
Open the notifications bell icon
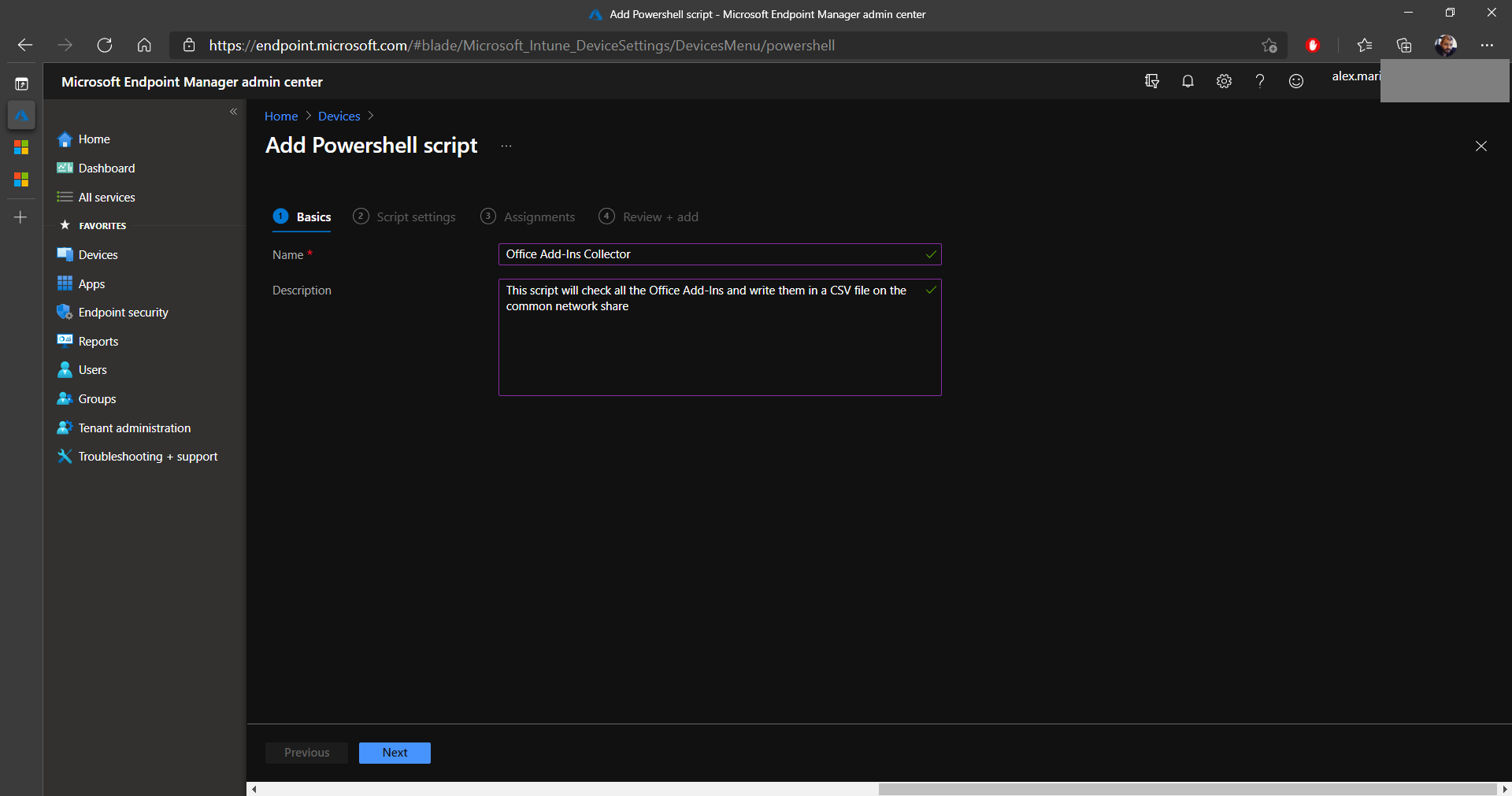[1188, 81]
